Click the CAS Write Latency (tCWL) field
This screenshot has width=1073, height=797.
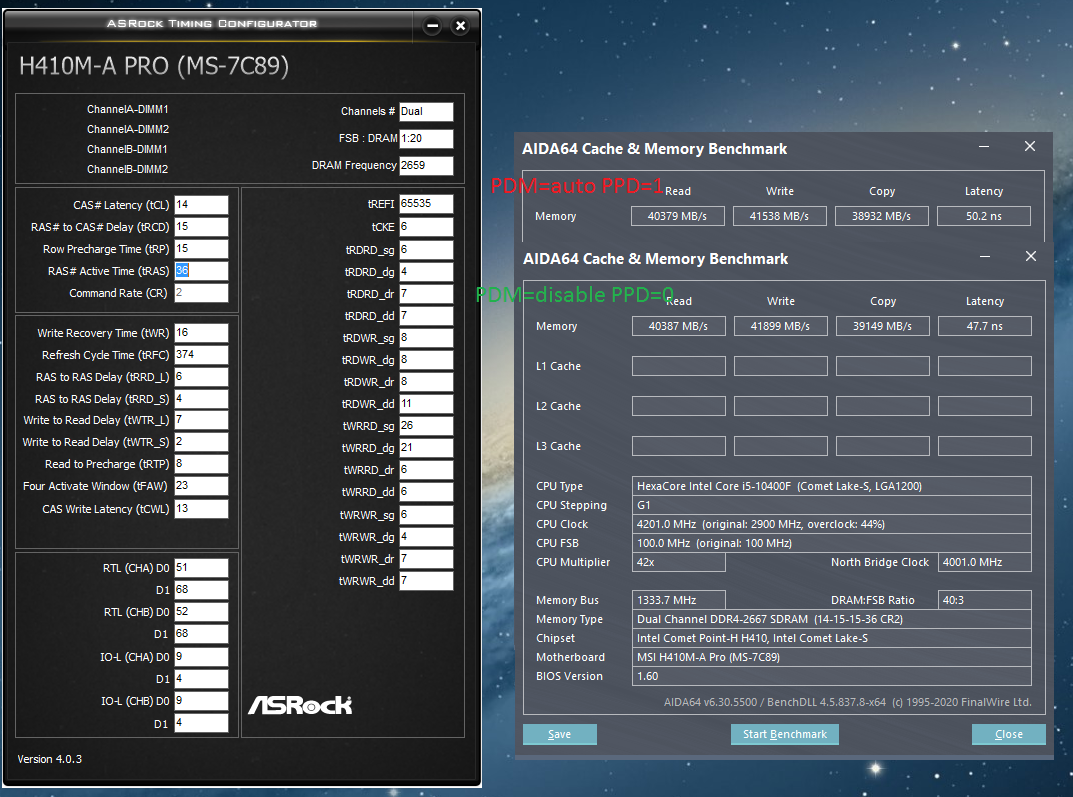(x=201, y=509)
